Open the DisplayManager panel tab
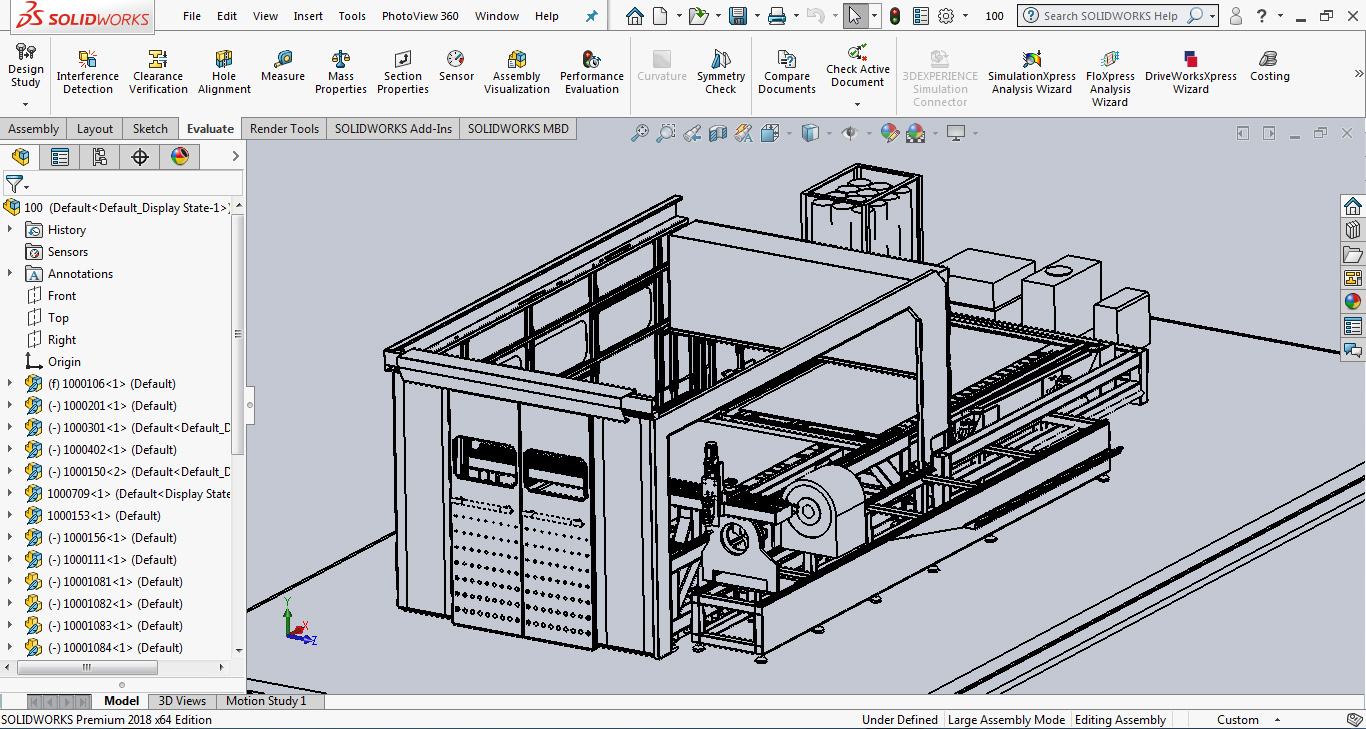Screen dimensions: 1366x729 tap(179, 156)
